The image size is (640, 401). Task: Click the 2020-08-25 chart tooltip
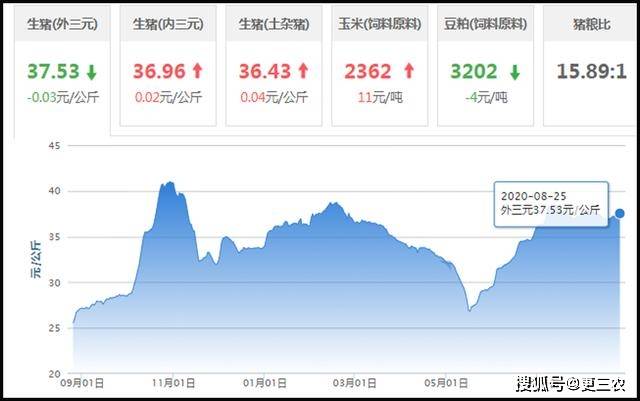[x=551, y=204]
